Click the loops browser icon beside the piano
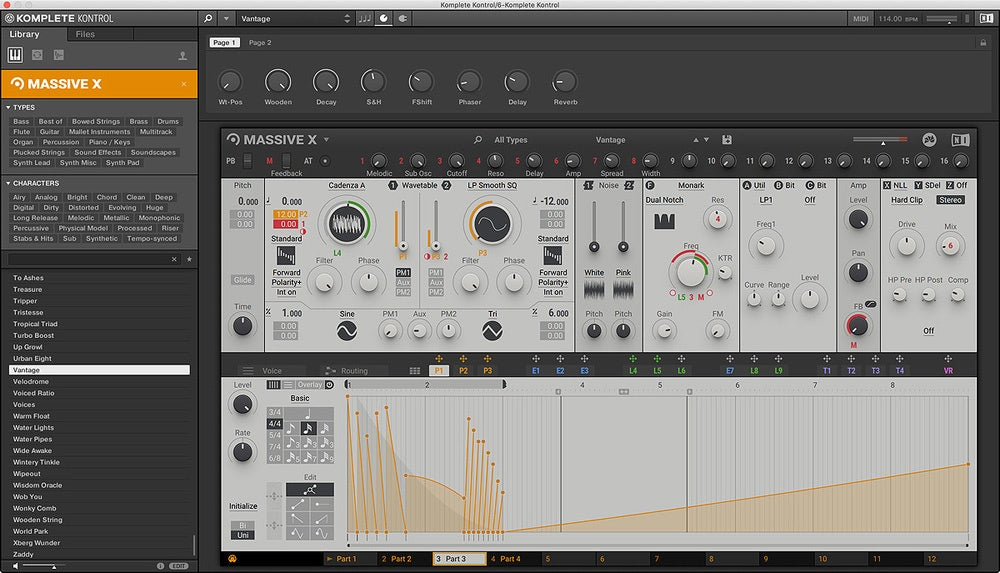Screen dimensions: 1000x573 (x=37, y=56)
